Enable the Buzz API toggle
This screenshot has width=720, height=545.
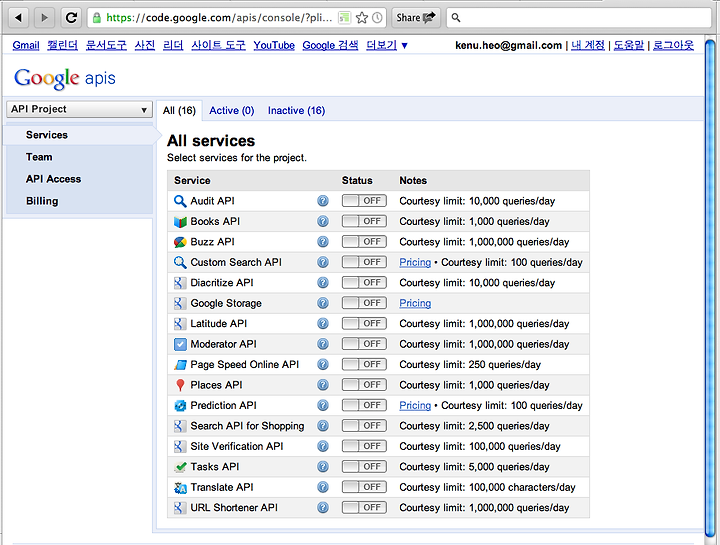point(364,242)
